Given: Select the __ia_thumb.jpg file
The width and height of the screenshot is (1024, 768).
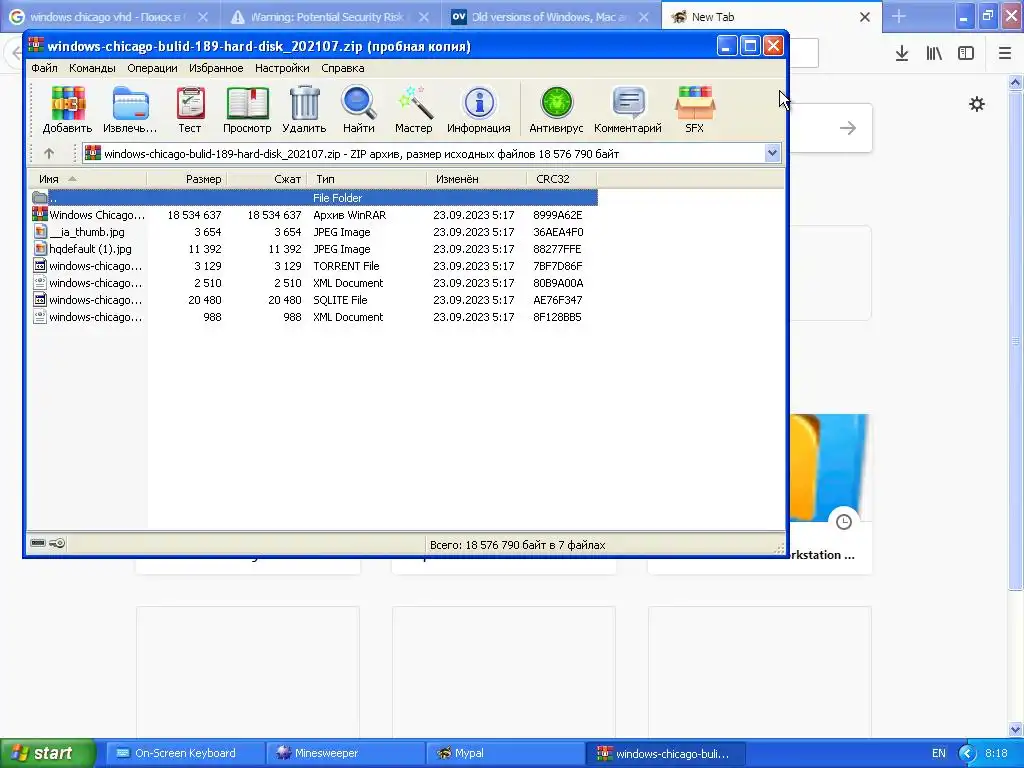Looking at the screenshot, I should [313, 232].
